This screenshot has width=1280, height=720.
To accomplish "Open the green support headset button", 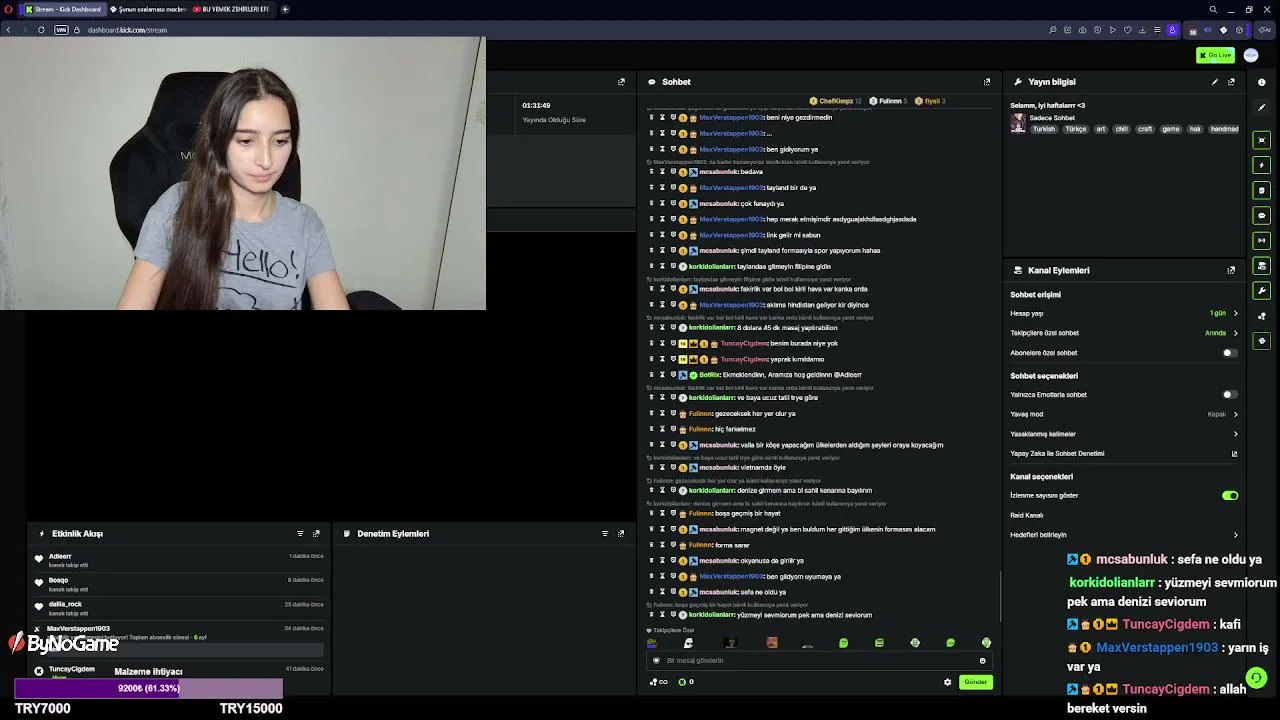I will point(1257,677).
